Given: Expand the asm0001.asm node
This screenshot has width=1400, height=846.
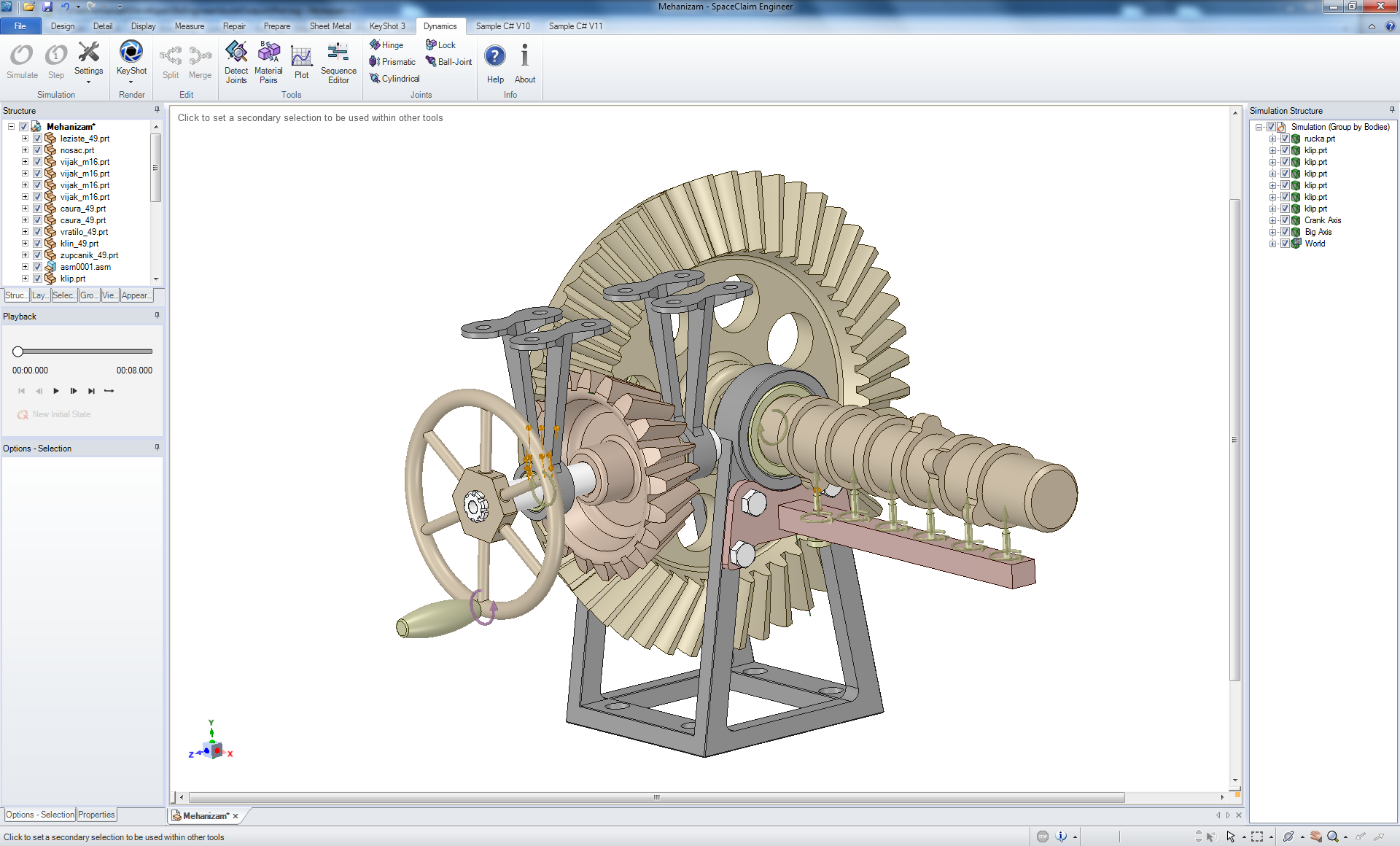Looking at the screenshot, I should (x=23, y=266).
